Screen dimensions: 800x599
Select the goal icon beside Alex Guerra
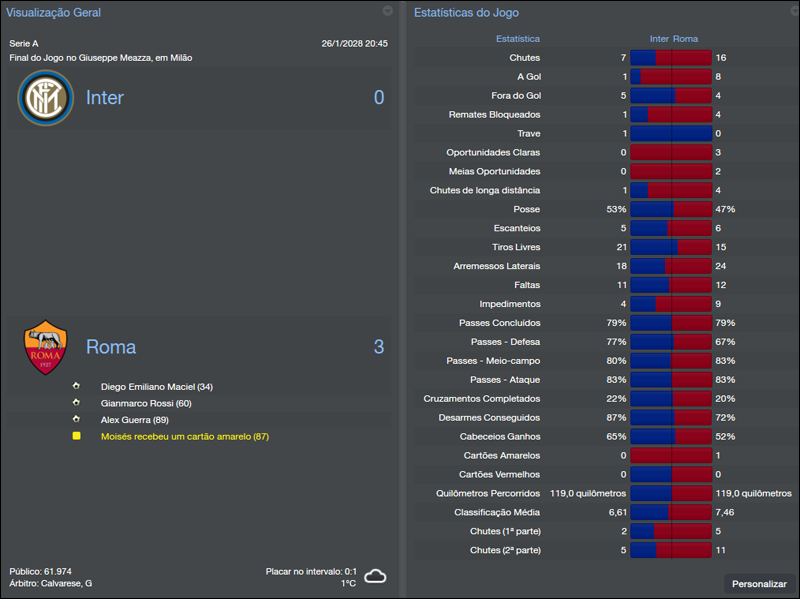(x=77, y=420)
